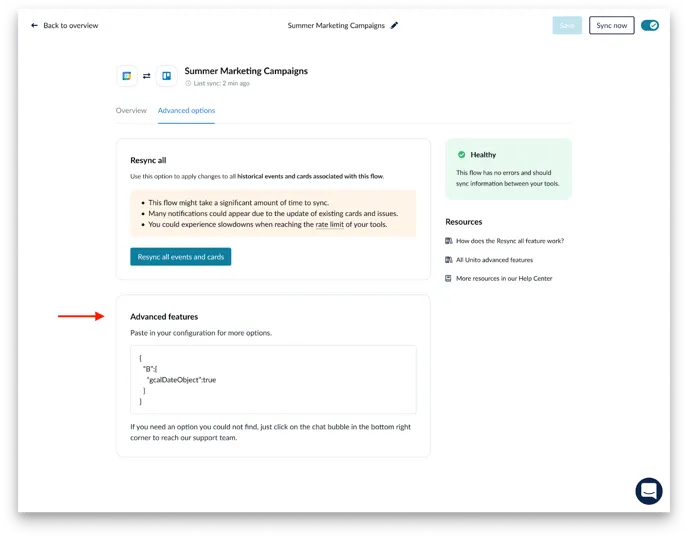
Task: Select the Advanced options tab
Action: coord(186,110)
